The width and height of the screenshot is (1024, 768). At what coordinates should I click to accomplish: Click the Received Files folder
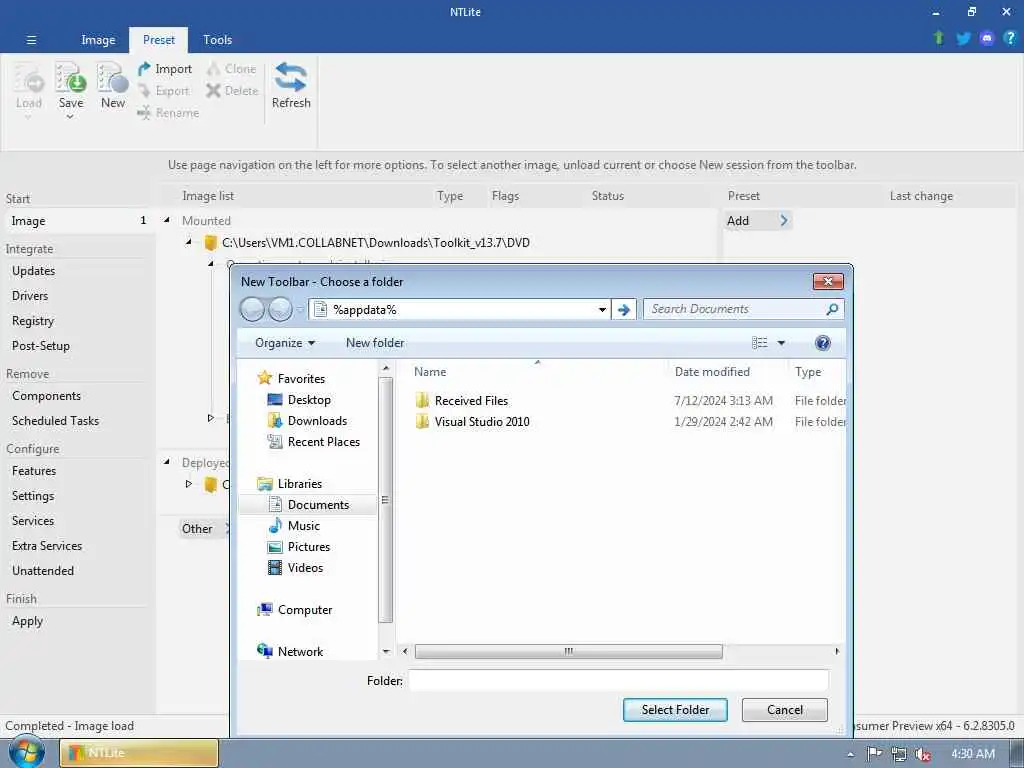pos(471,401)
